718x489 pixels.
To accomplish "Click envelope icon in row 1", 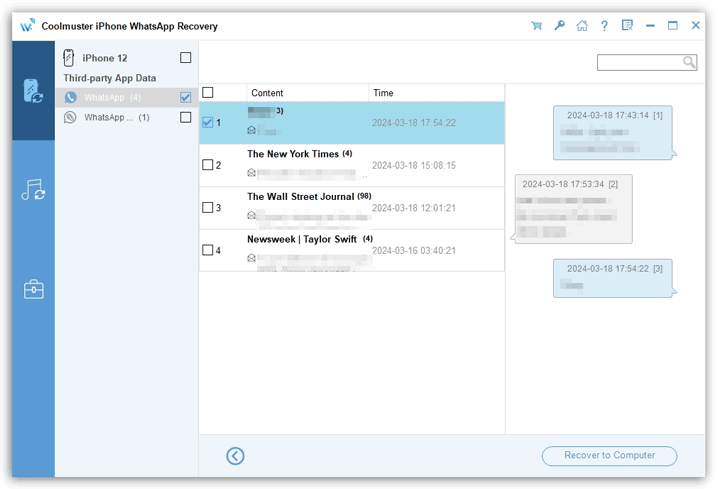I will [x=251, y=130].
